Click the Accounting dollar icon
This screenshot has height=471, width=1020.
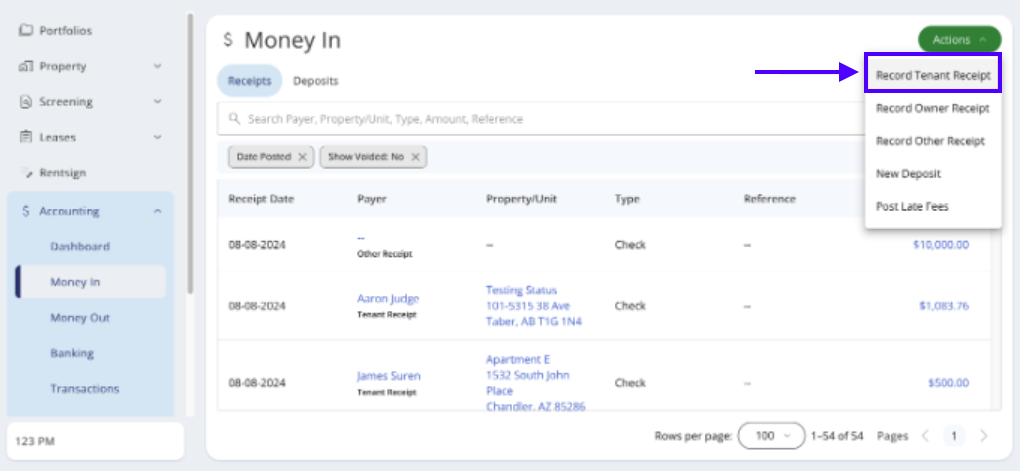pyautogui.click(x=26, y=211)
